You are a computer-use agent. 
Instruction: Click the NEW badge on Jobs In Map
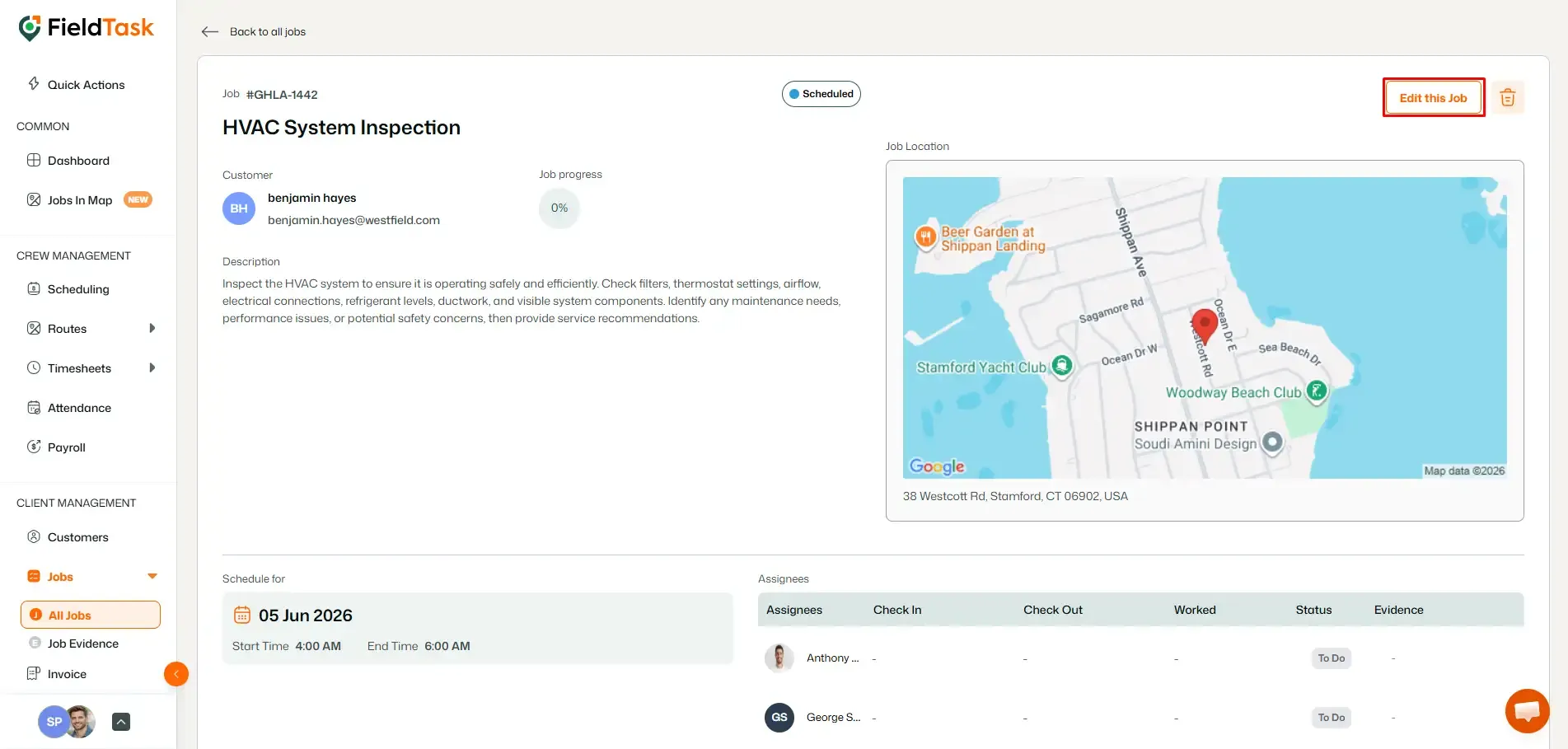(138, 199)
